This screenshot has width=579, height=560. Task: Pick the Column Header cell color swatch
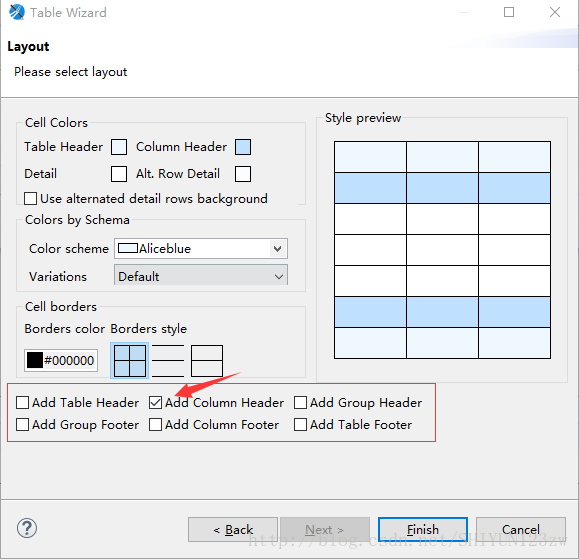click(x=243, y=147)
